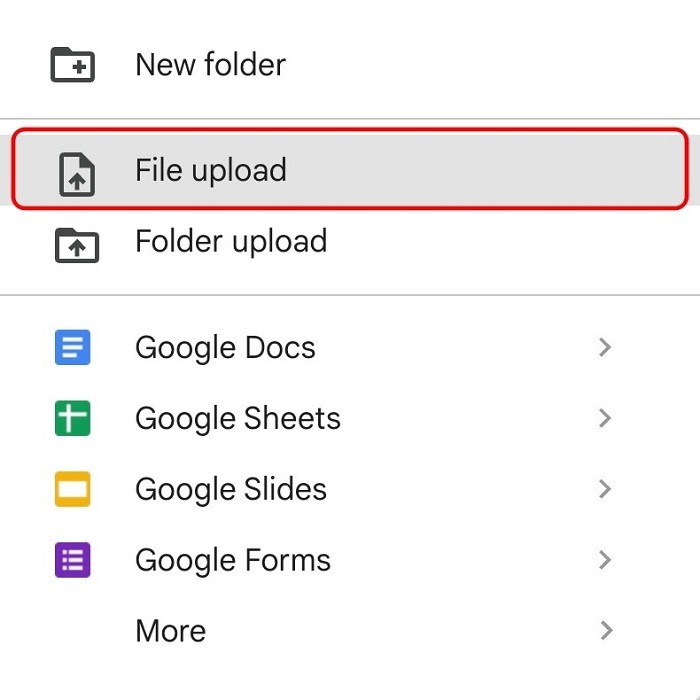Viewport: 700px width, 700px height.
Task: Pick the Google Forms text label
Action: click(233, 561)
